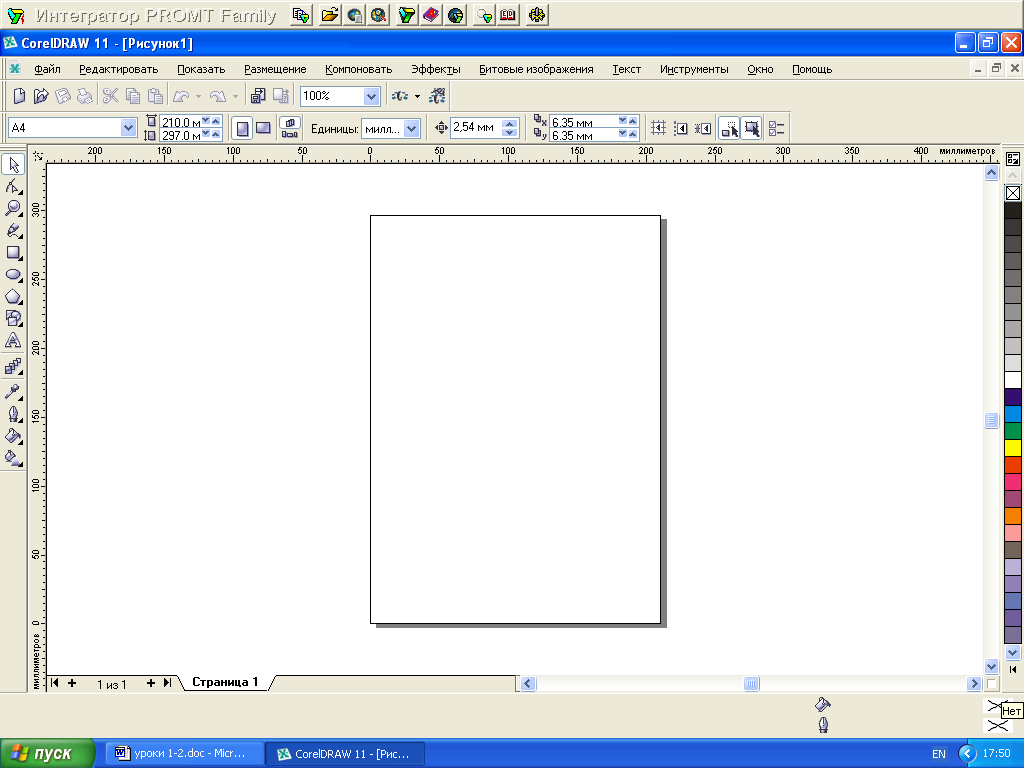Select the Eyedropper tool

(x=14, y=391)
